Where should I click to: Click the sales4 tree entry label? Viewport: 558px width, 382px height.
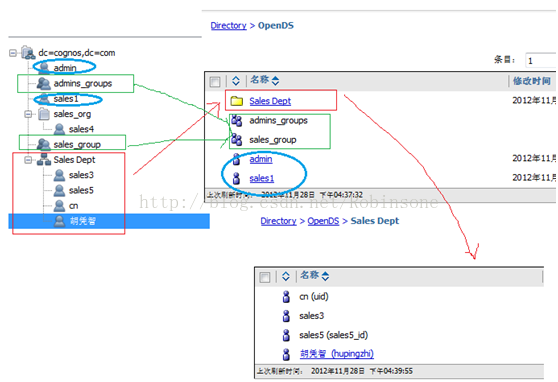click(81, 129)
